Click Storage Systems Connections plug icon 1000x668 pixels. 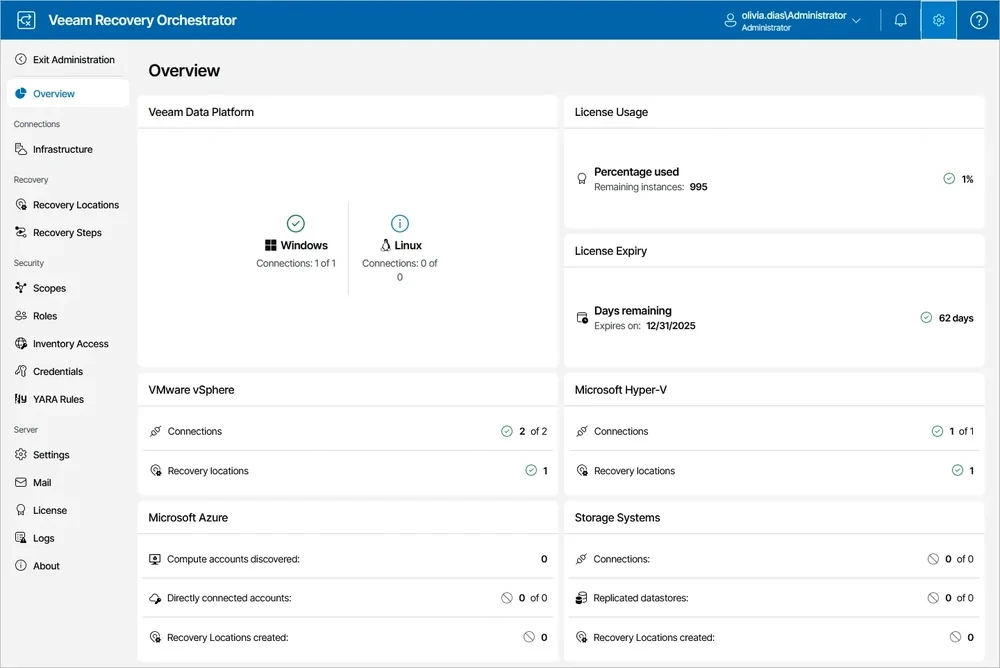point(581,559)
